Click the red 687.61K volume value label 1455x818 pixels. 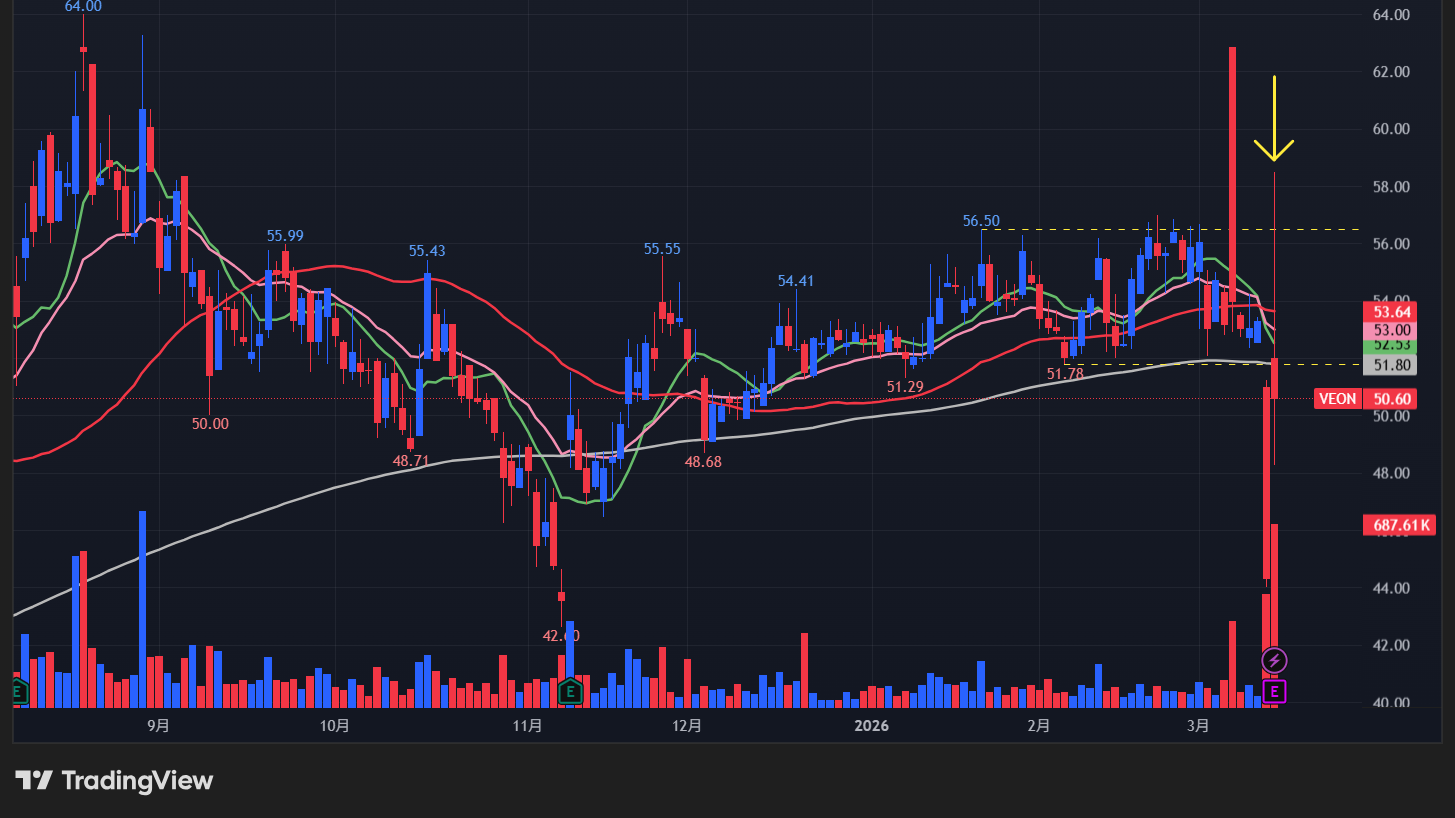pyautogui.click(x=1399, y=525)
